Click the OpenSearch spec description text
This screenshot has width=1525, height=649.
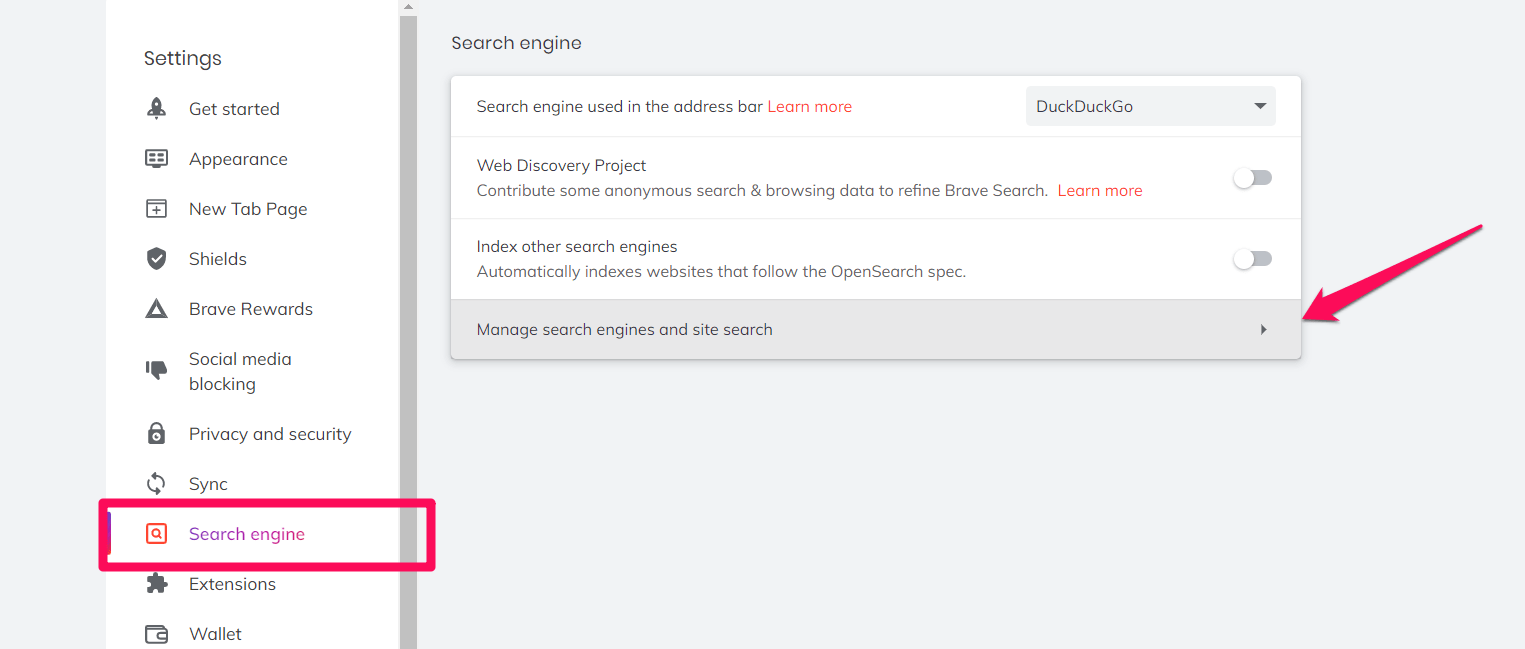pyautogui.click(x=721, y=271)
